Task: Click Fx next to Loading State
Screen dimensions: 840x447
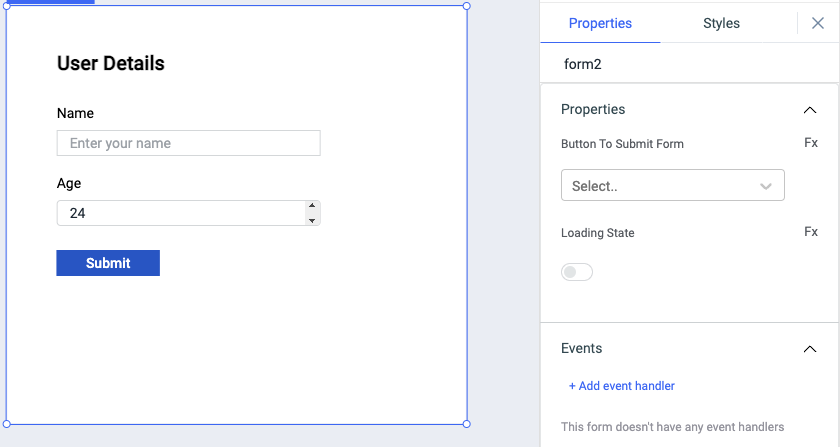Action: pyautogui.click(x=811, y=232)
